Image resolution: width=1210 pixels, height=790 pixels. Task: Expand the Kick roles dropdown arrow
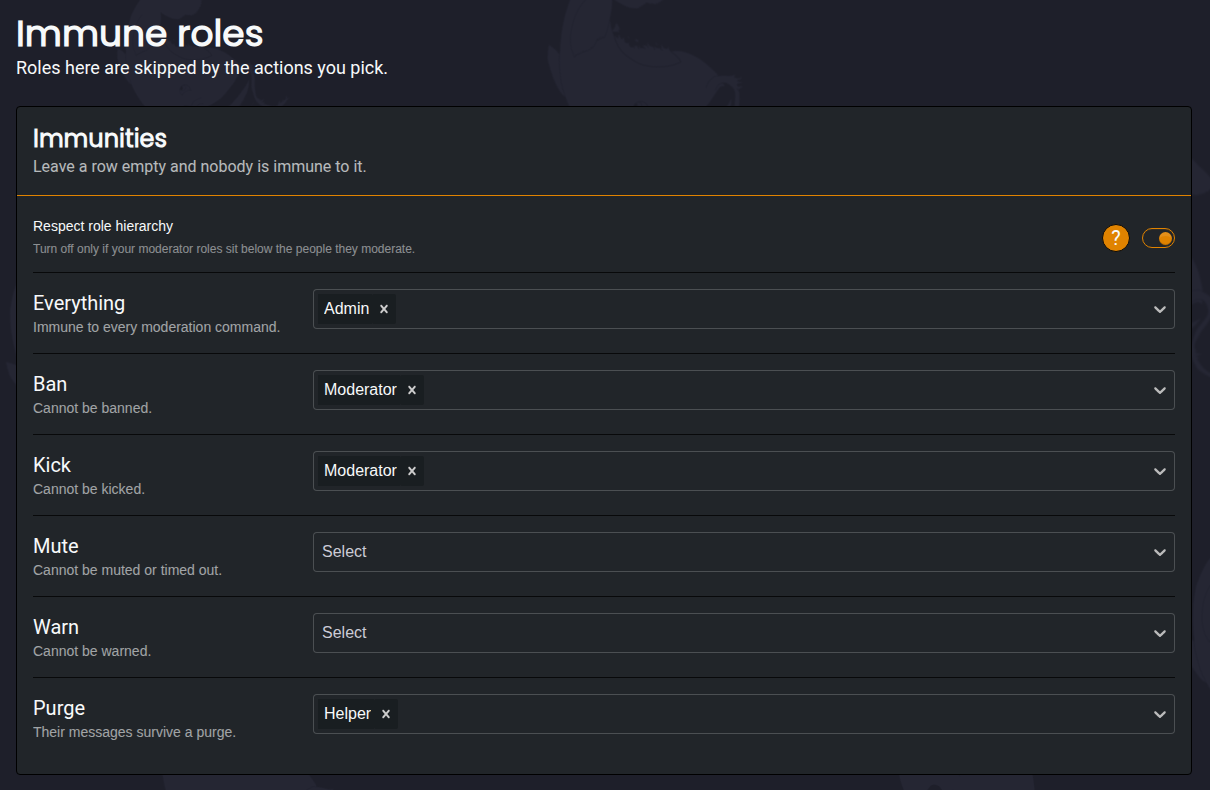[1160, 471]
